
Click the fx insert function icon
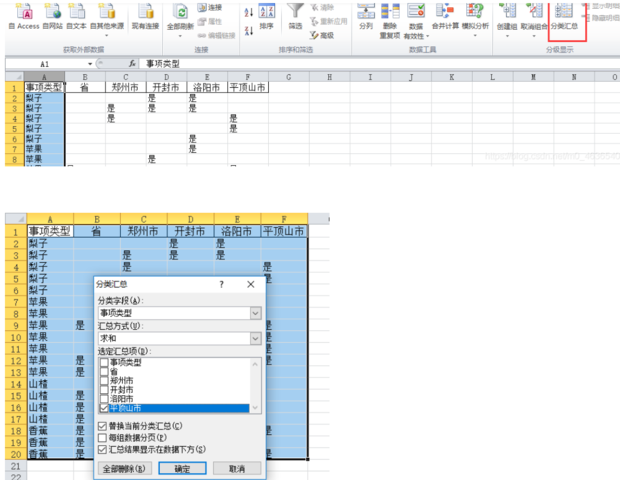coord(132,64)
